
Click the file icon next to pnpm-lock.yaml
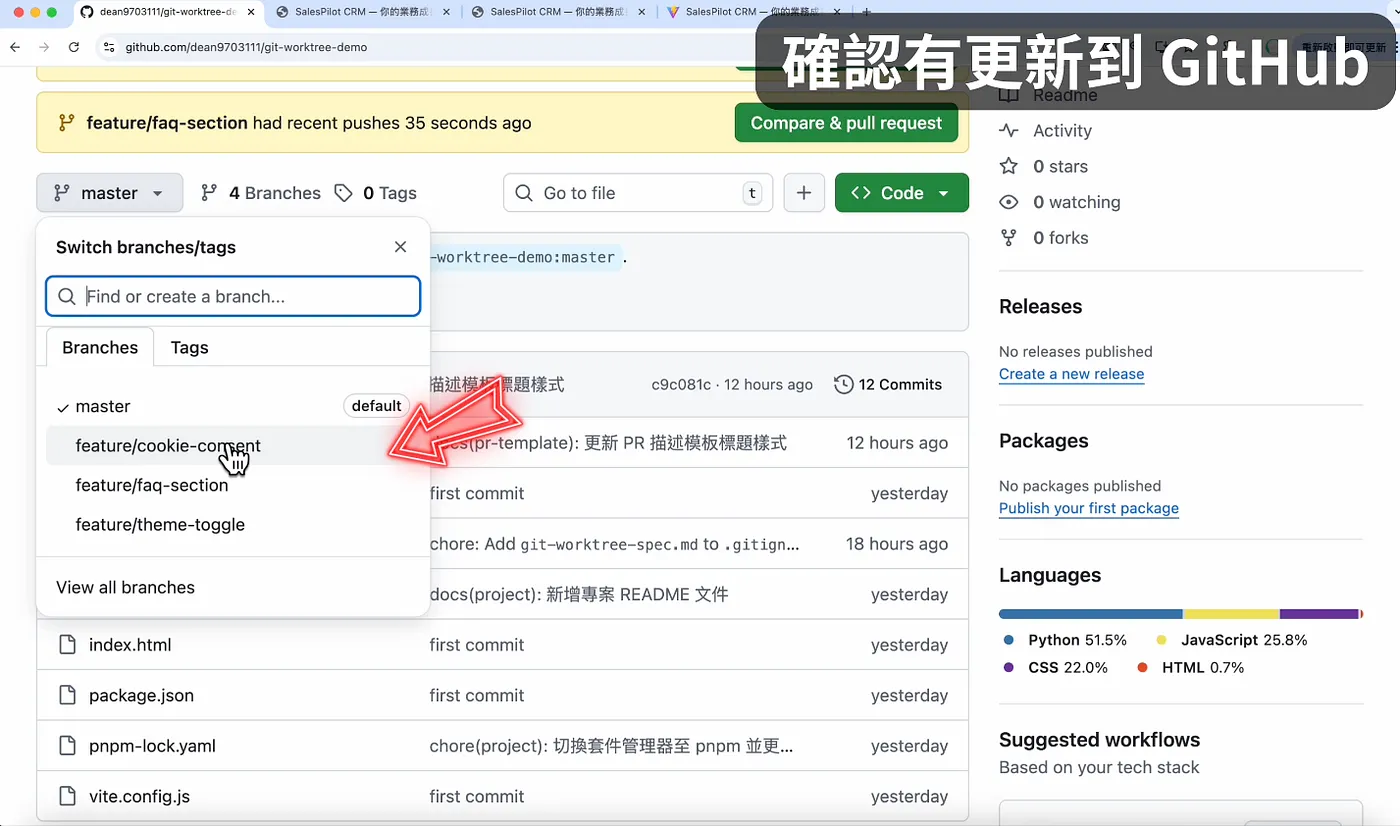pyautogui.click(x=67, y=746)
